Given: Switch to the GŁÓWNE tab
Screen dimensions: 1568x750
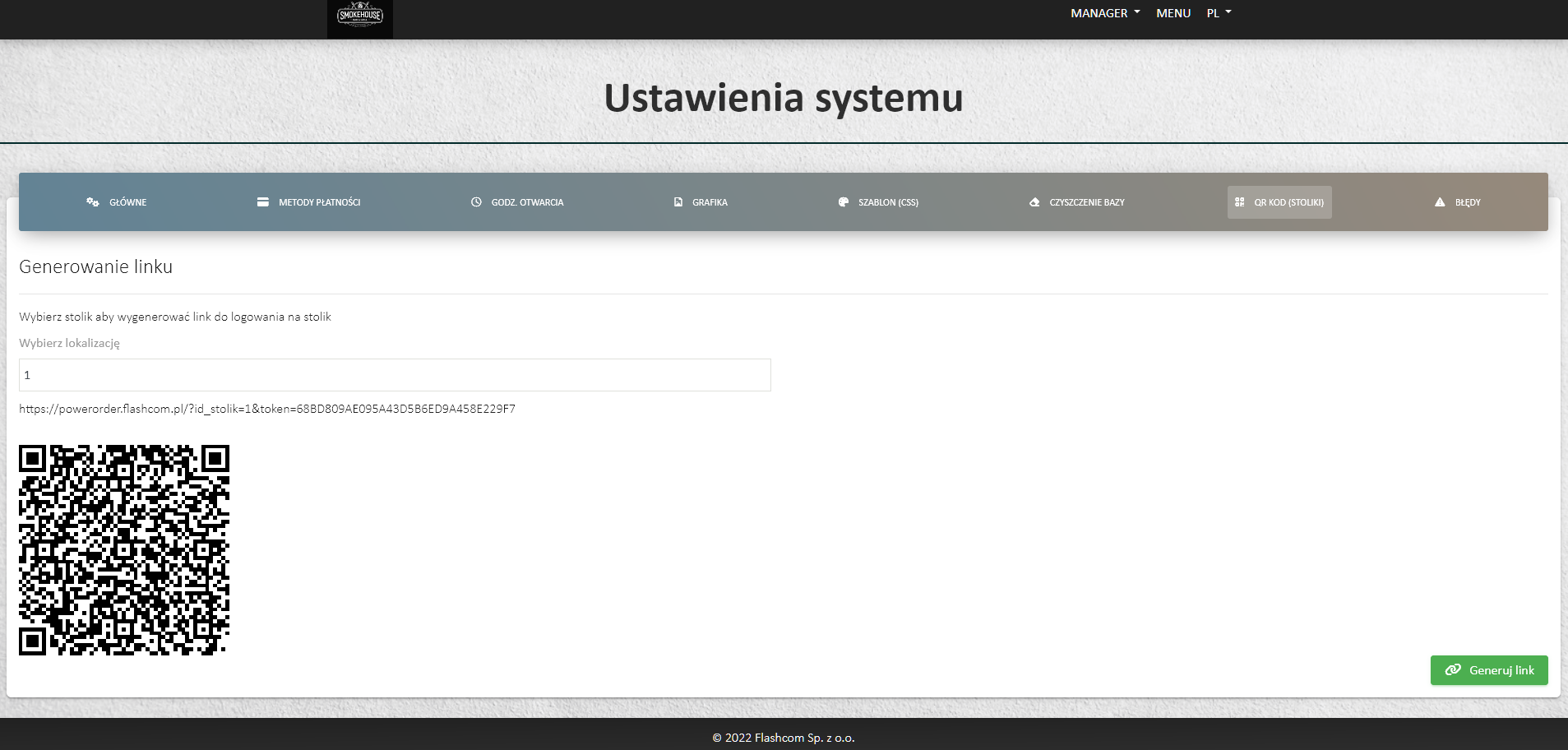Looking at the screenshot, I should 117,202.
